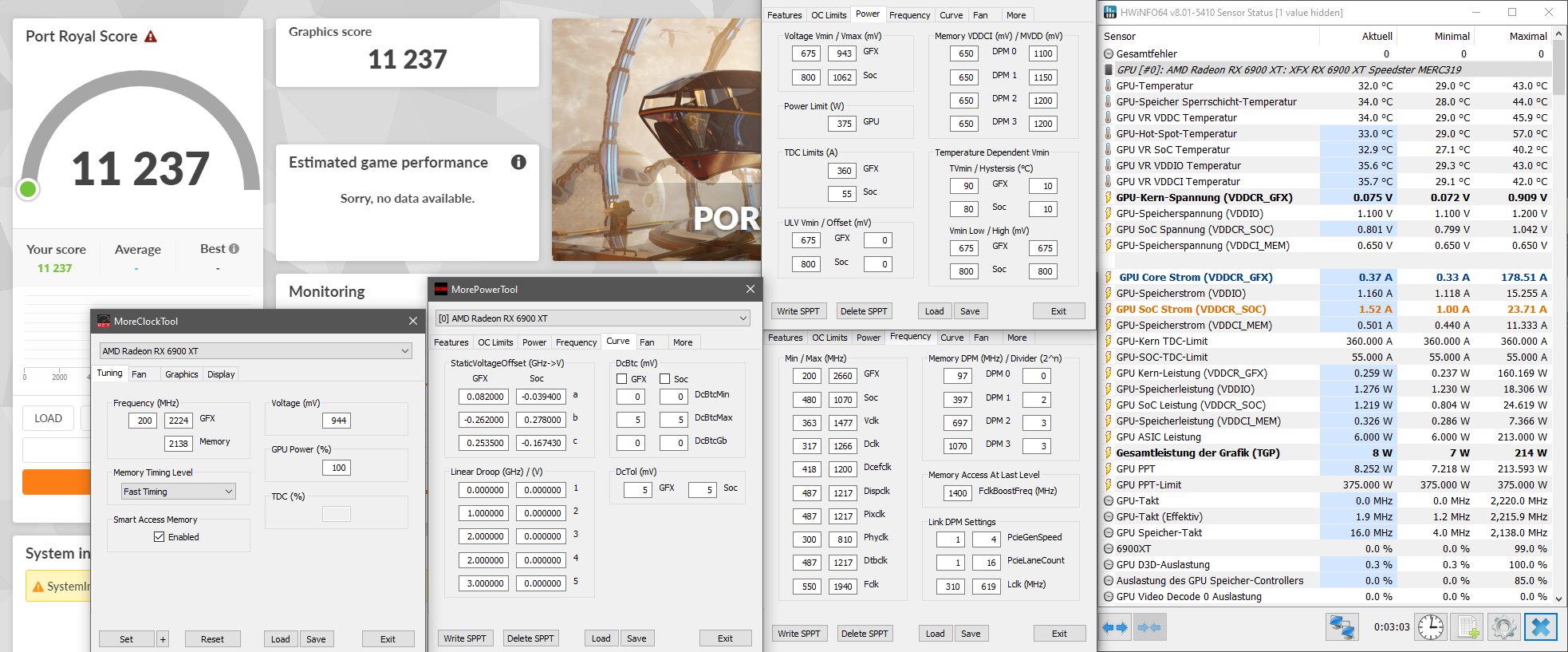
Task: Click Memory frequency field 2138
Action: (x=179, y=444)
